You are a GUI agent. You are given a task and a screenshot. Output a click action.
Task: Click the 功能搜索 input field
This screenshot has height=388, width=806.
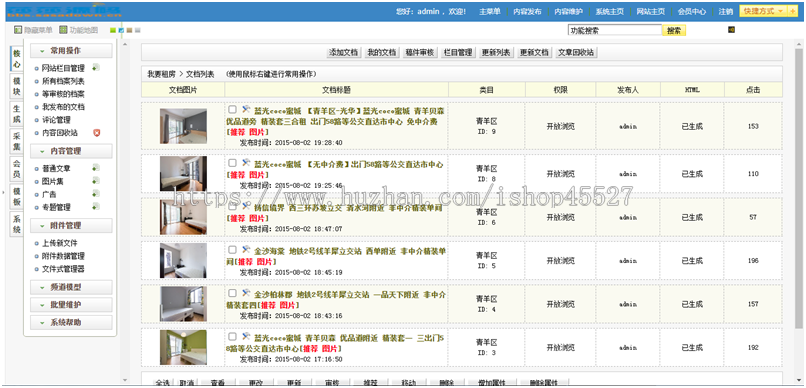[x=614, y=30]
